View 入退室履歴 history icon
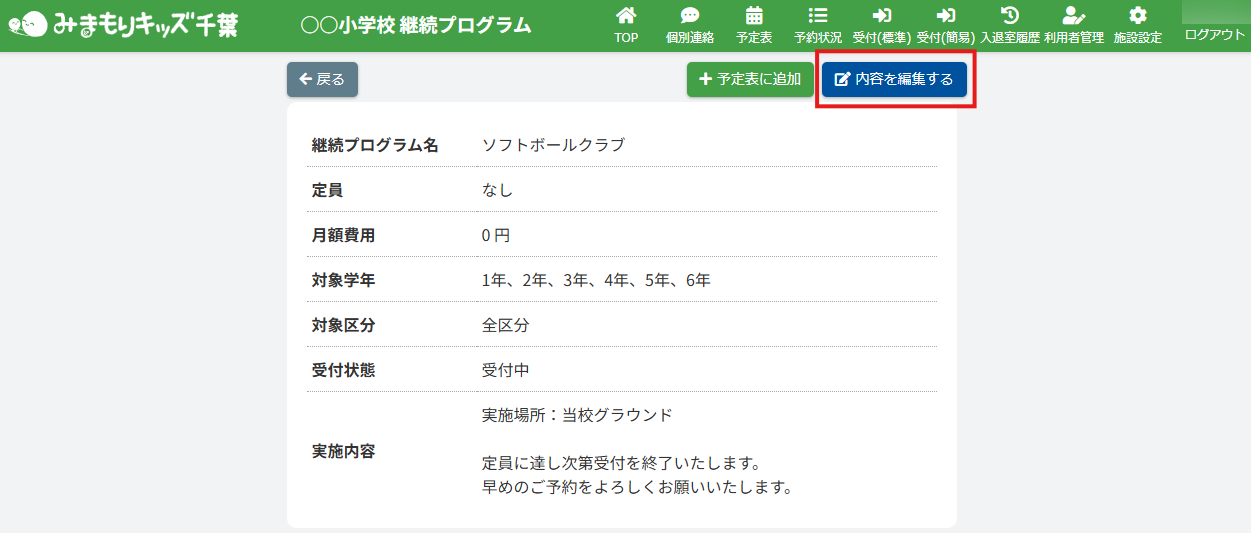Image resolution: width=1251 pixels, height=533 pixels. (1009, 16)
